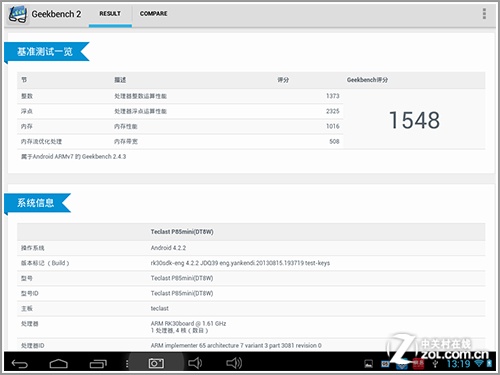Select the floating point score row 2325
500x375 pixels.
click(x=180, y=111)
